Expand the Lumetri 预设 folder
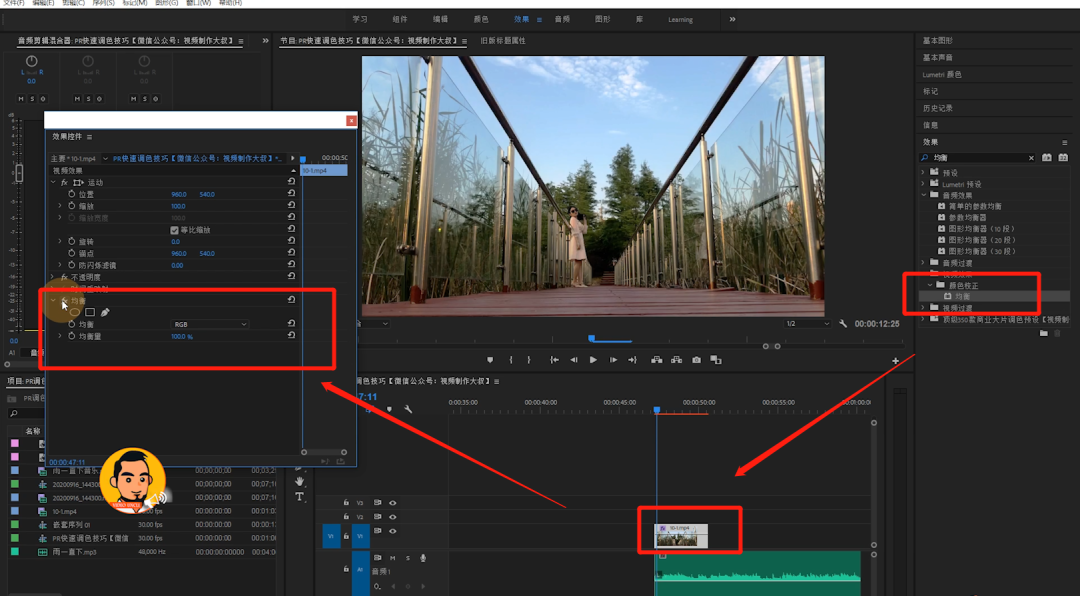Viewport: 1080px width, 596px height. [923, 184]
